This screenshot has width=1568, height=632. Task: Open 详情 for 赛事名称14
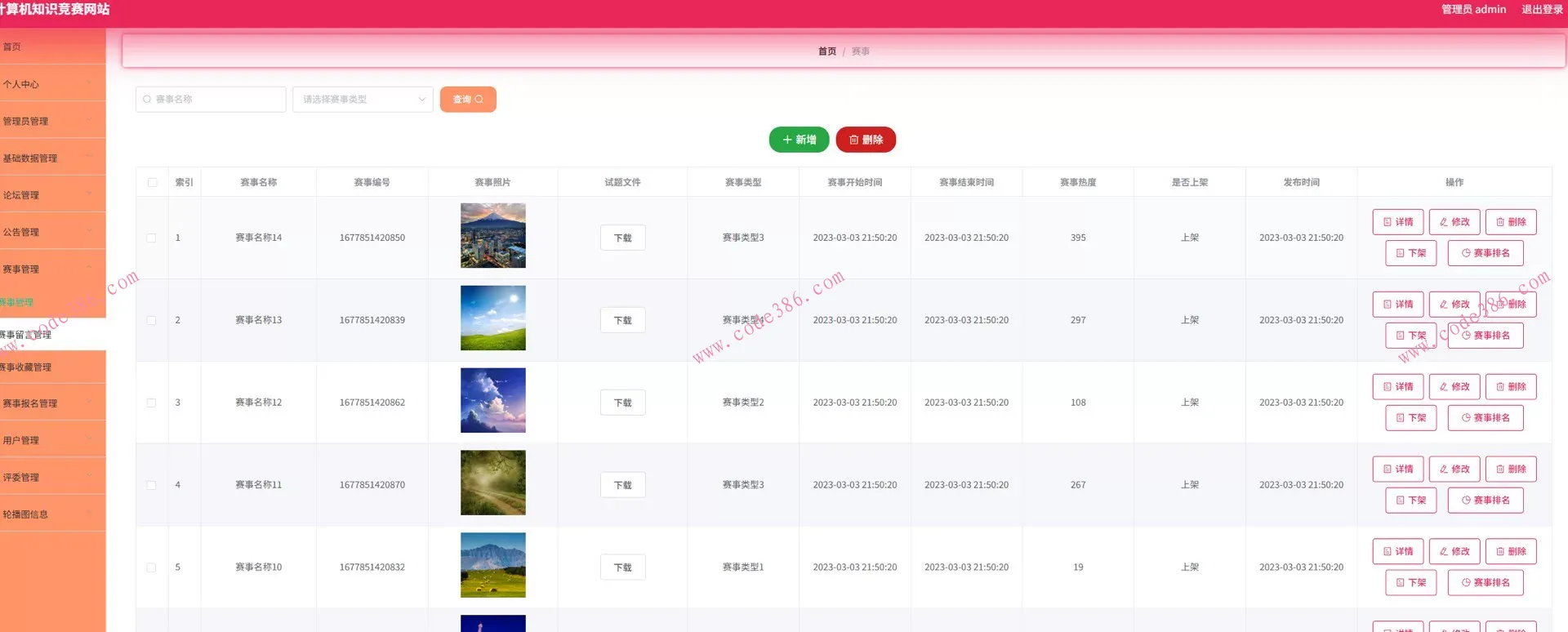(x=1398, y=222)
